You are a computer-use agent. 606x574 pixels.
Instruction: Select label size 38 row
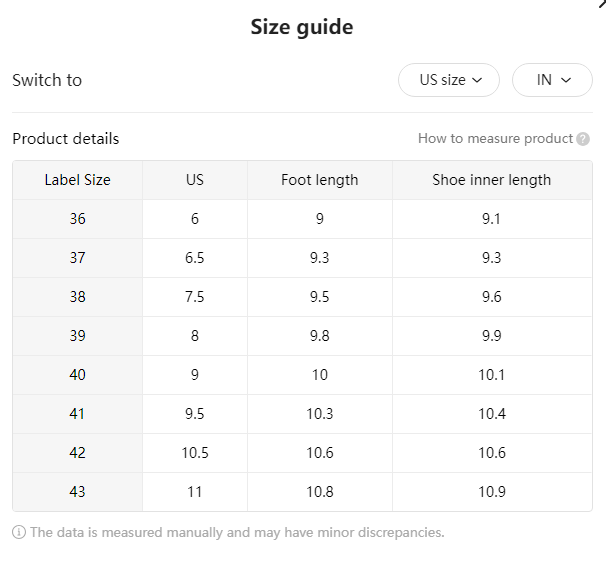302,297
